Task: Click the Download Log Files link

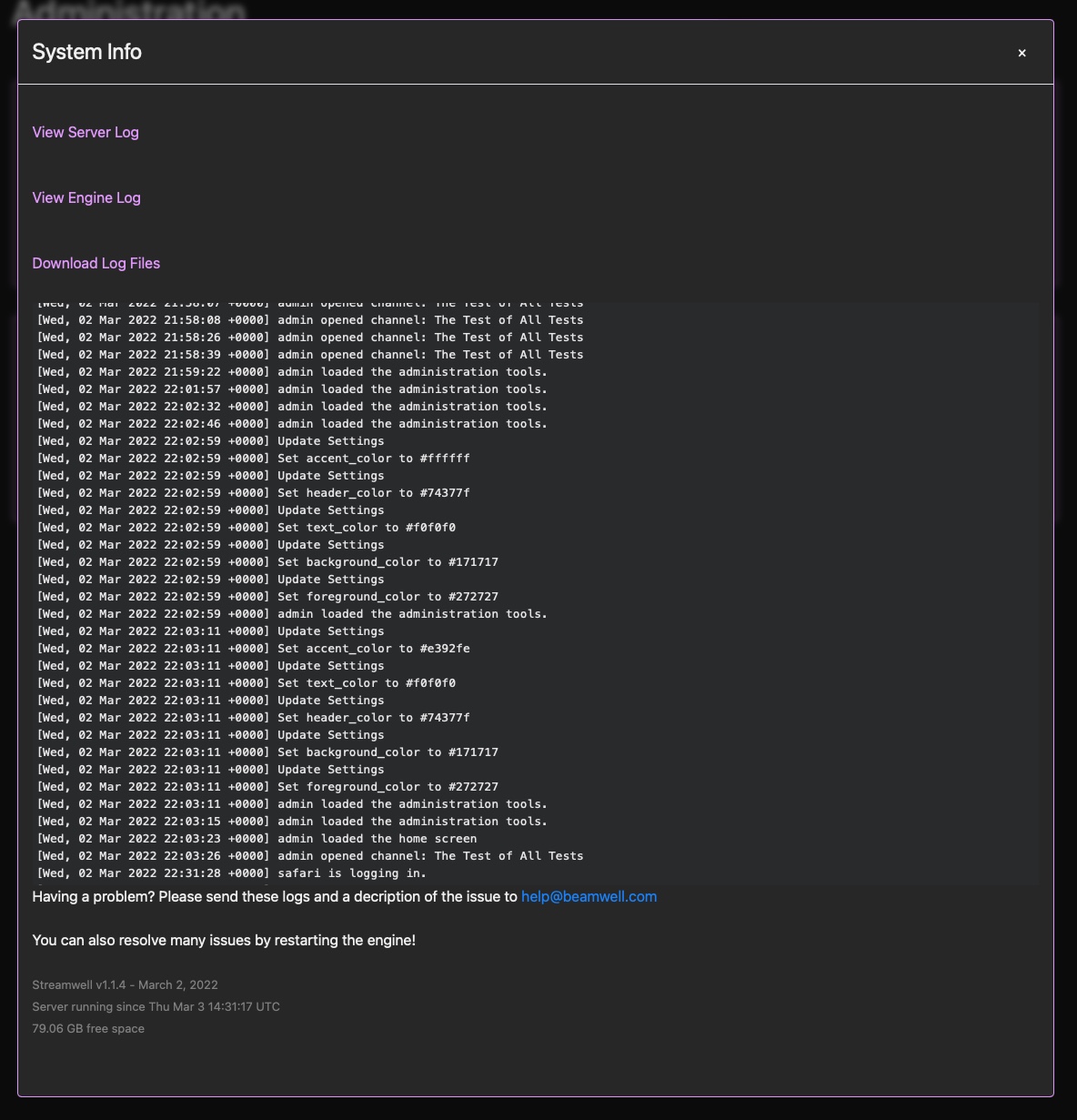Action: [96, 263]
